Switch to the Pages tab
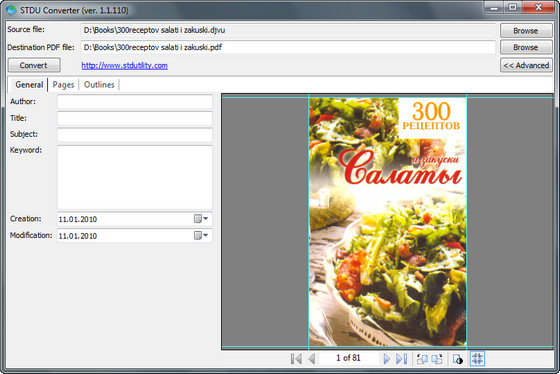 coord(63,85)
